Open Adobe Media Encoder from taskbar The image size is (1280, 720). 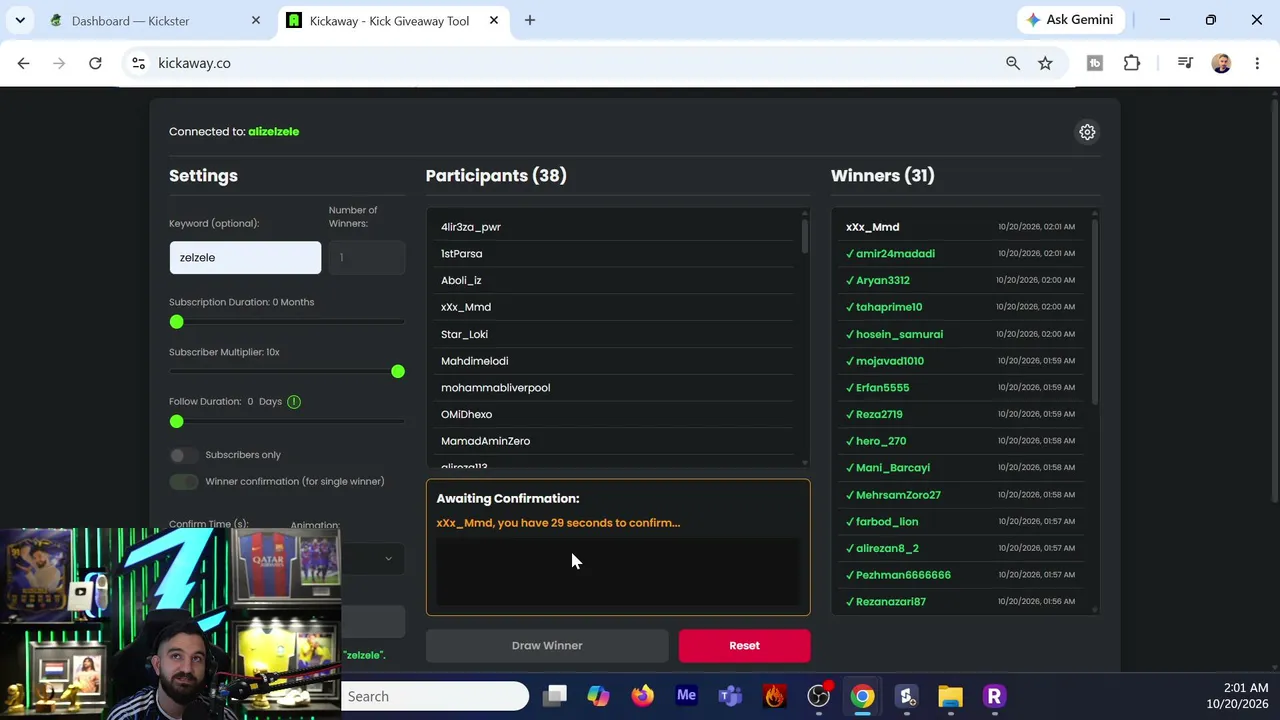(686, 696)
